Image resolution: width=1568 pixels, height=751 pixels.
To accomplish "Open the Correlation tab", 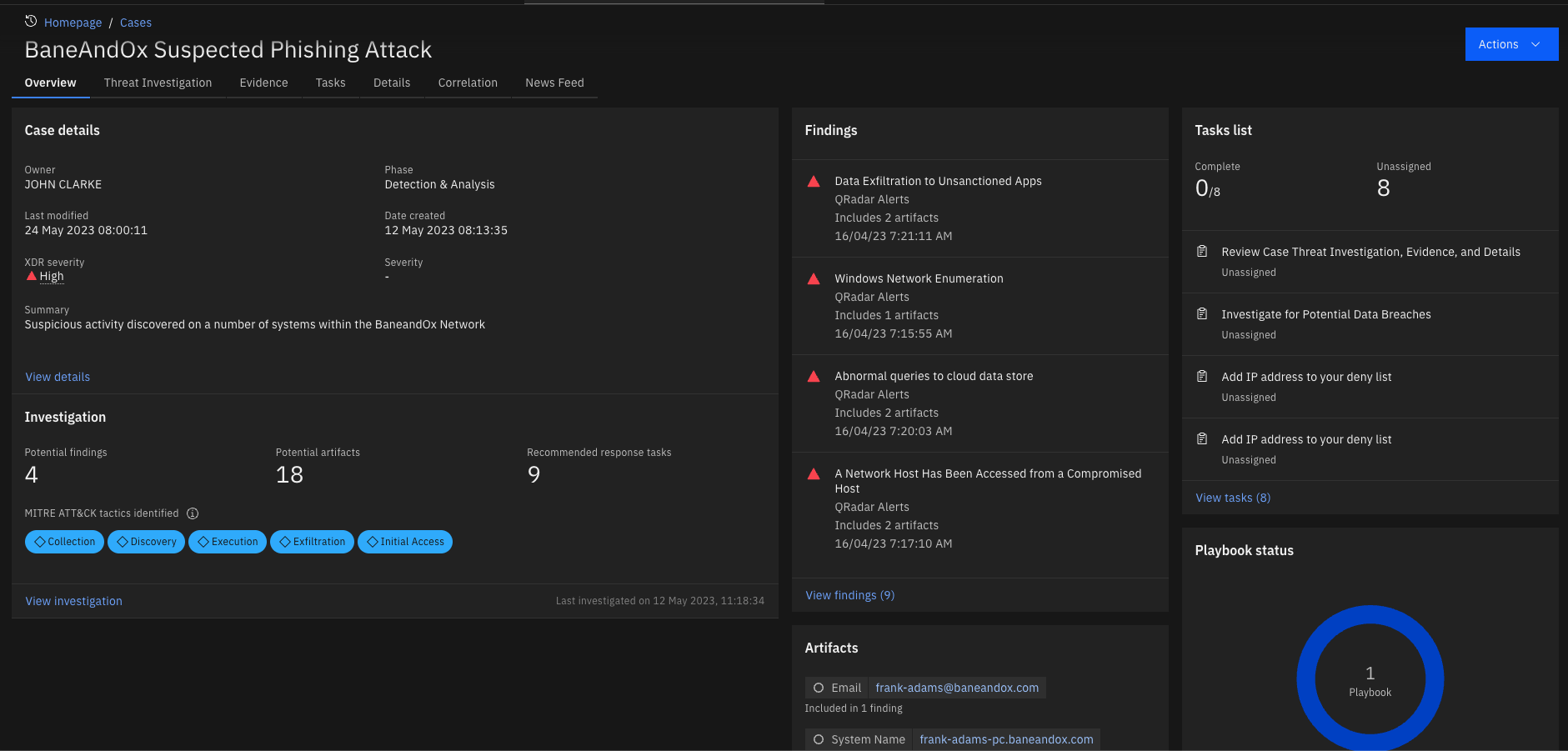I will click(468, 83).
